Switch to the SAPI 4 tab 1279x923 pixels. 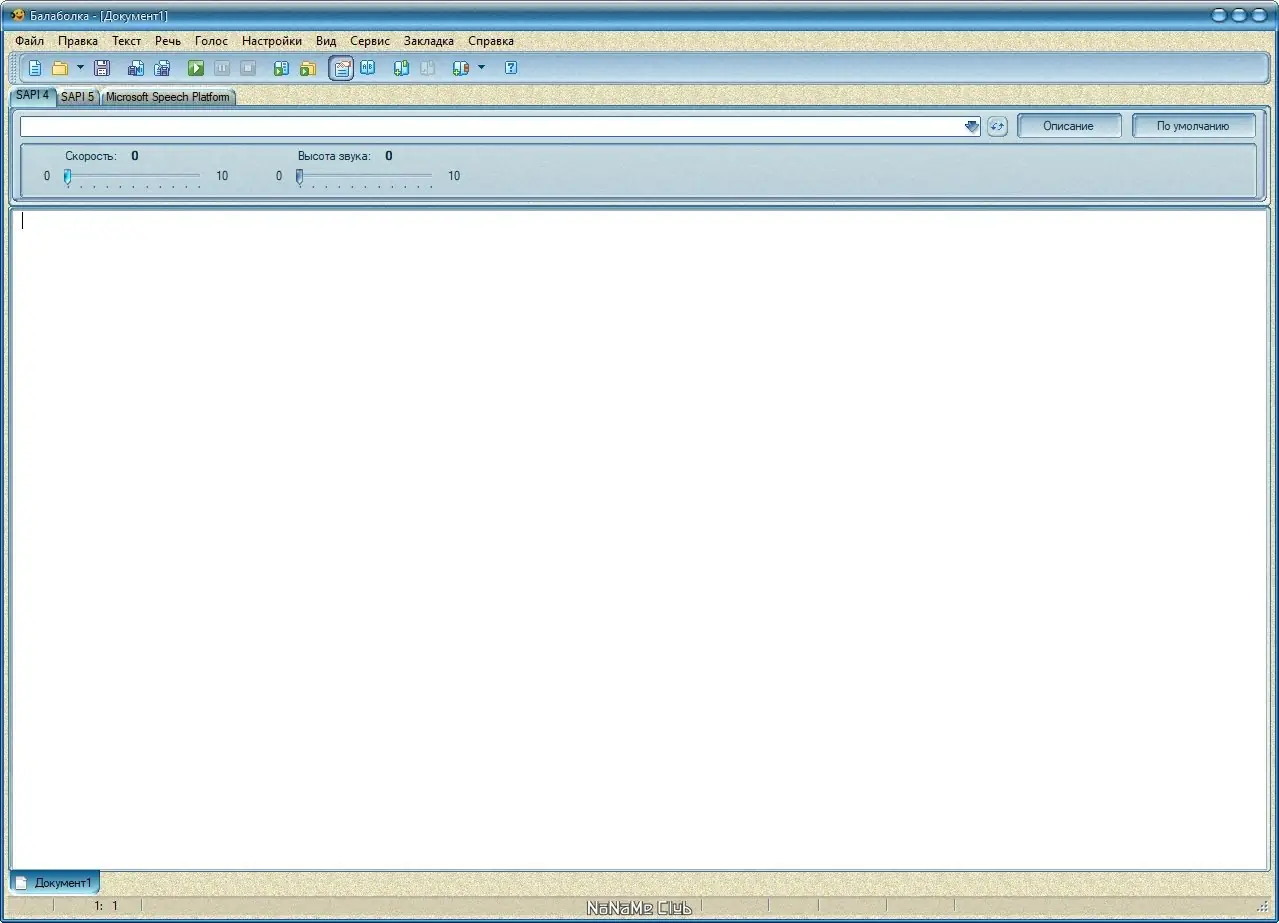pyautogui.click(x=32, y=95)
